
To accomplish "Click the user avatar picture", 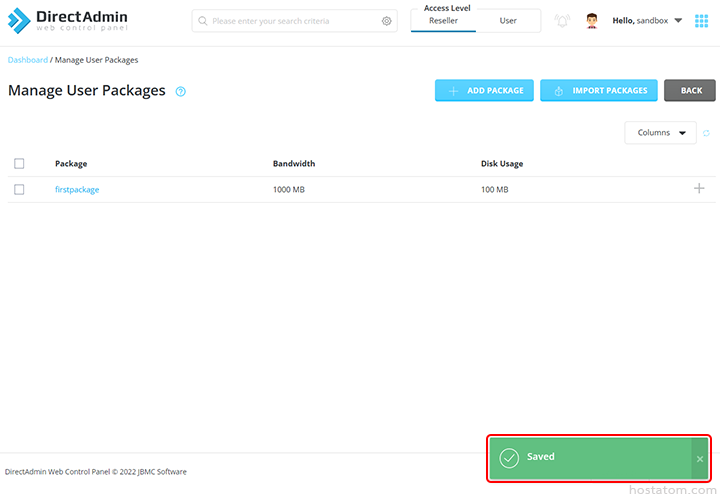I will (592, 21).
